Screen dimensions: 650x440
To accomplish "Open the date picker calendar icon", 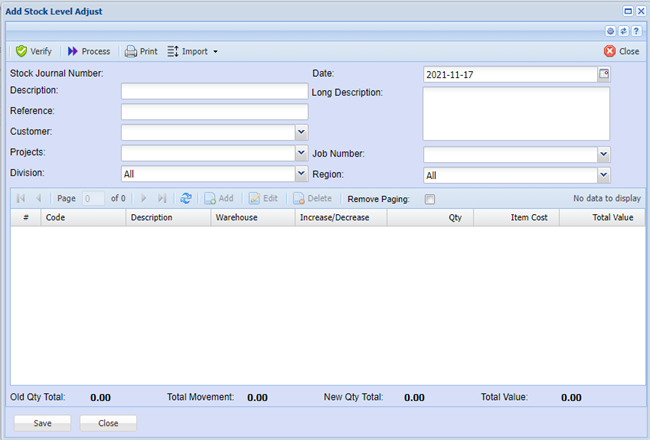I will tap(603, 74).
